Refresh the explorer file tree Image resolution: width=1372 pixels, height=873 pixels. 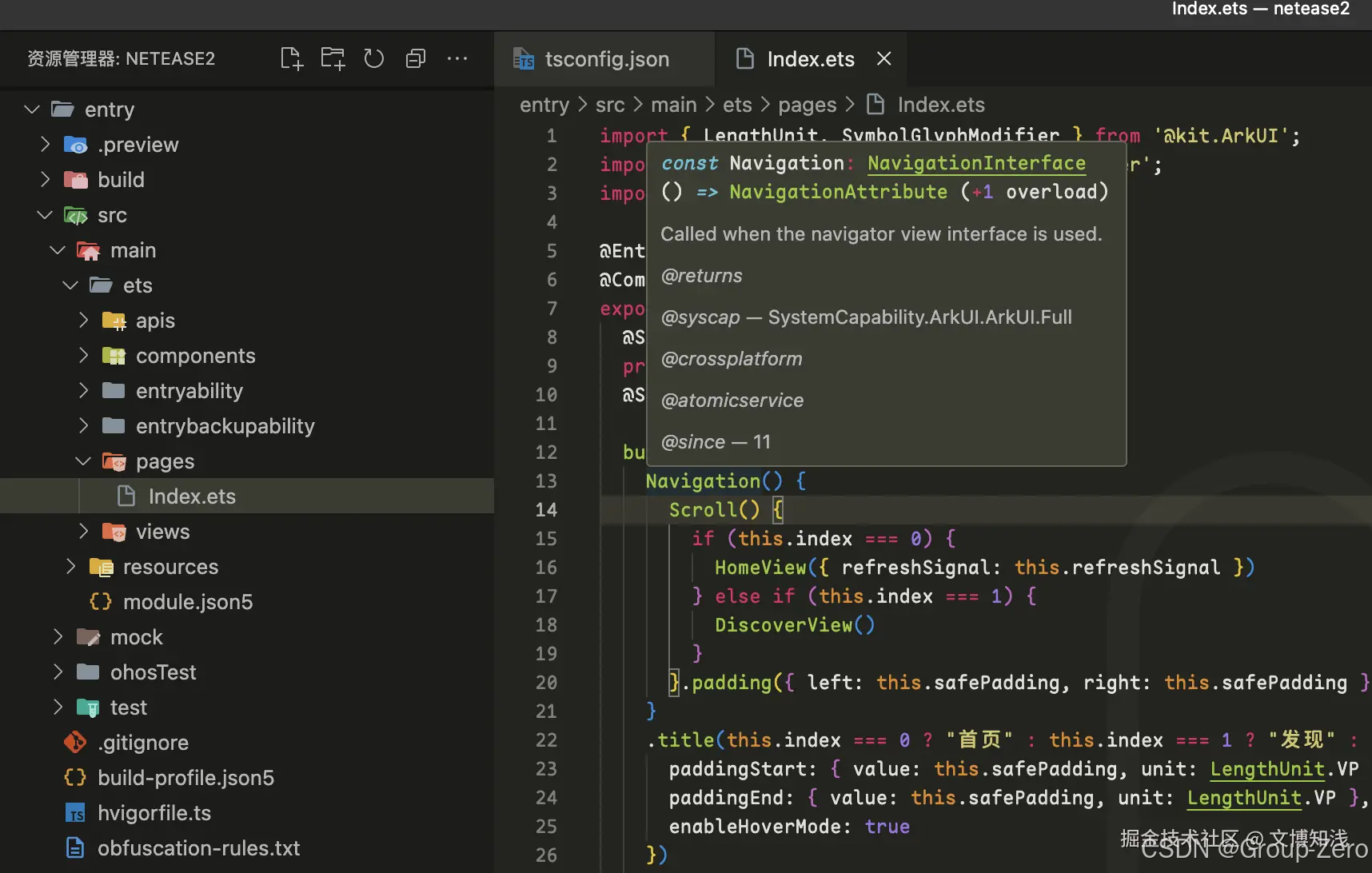(x=374, y=58)
